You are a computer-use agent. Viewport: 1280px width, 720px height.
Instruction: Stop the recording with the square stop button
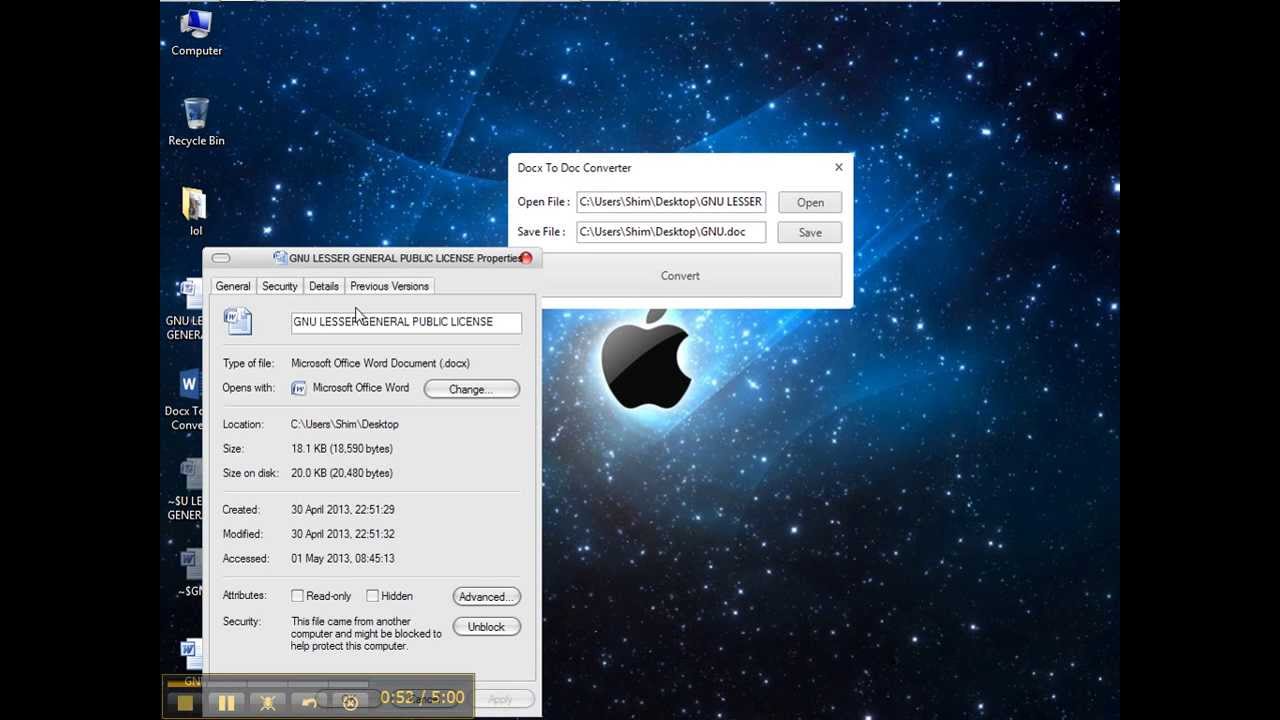tap(185, 702)
